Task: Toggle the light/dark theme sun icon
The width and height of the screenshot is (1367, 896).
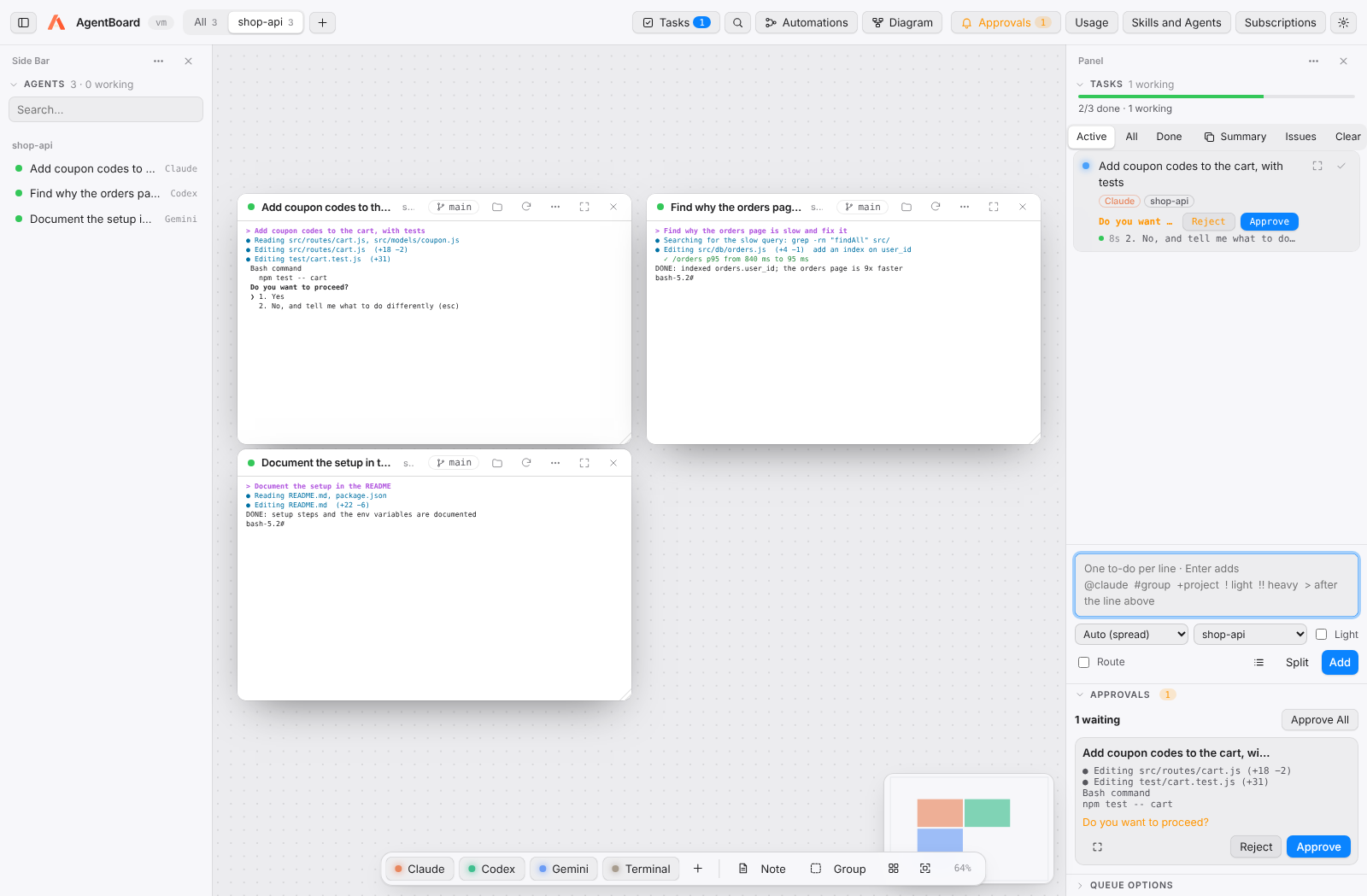Action: point(1344,22)
